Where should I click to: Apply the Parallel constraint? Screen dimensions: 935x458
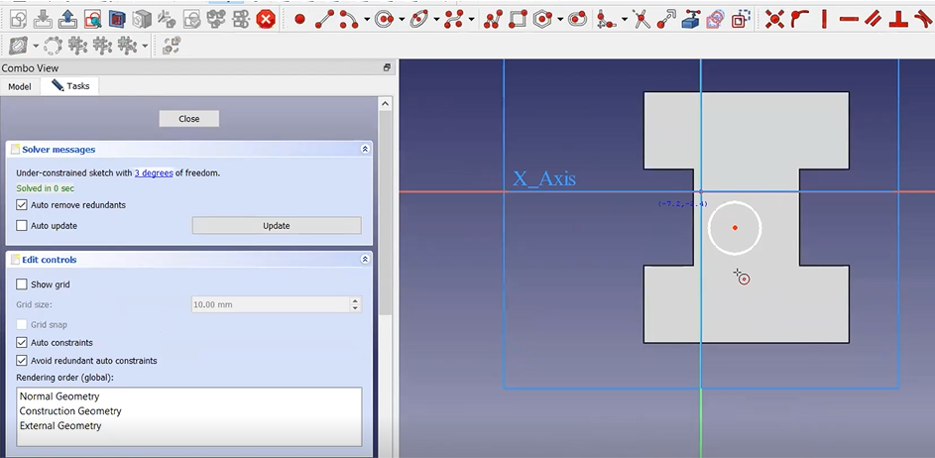tap(873, 20)
